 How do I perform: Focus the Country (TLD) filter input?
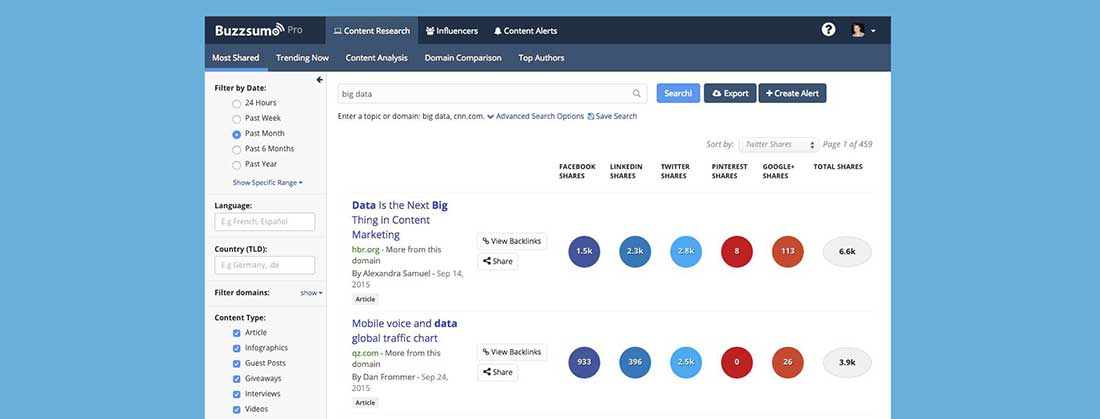coord(264,265)
